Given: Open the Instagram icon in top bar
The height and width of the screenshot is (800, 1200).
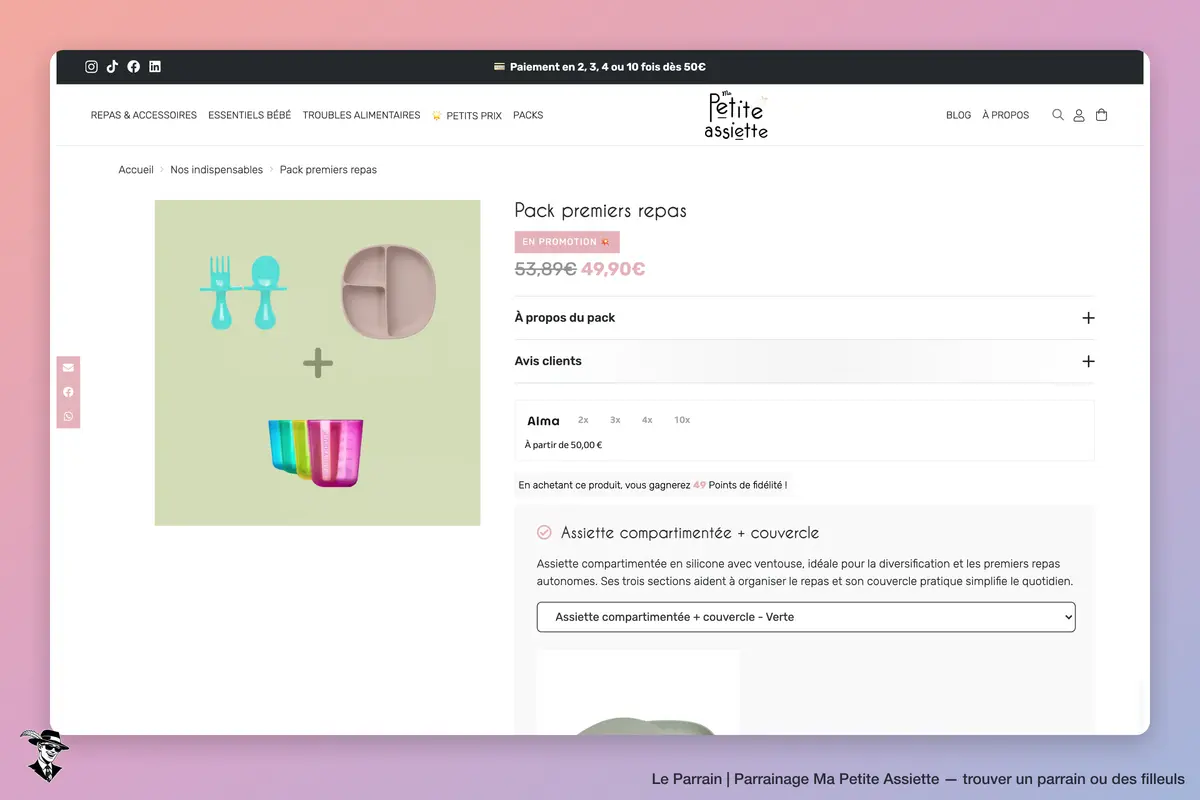Looking at the screenshot, I should point(91,67).
